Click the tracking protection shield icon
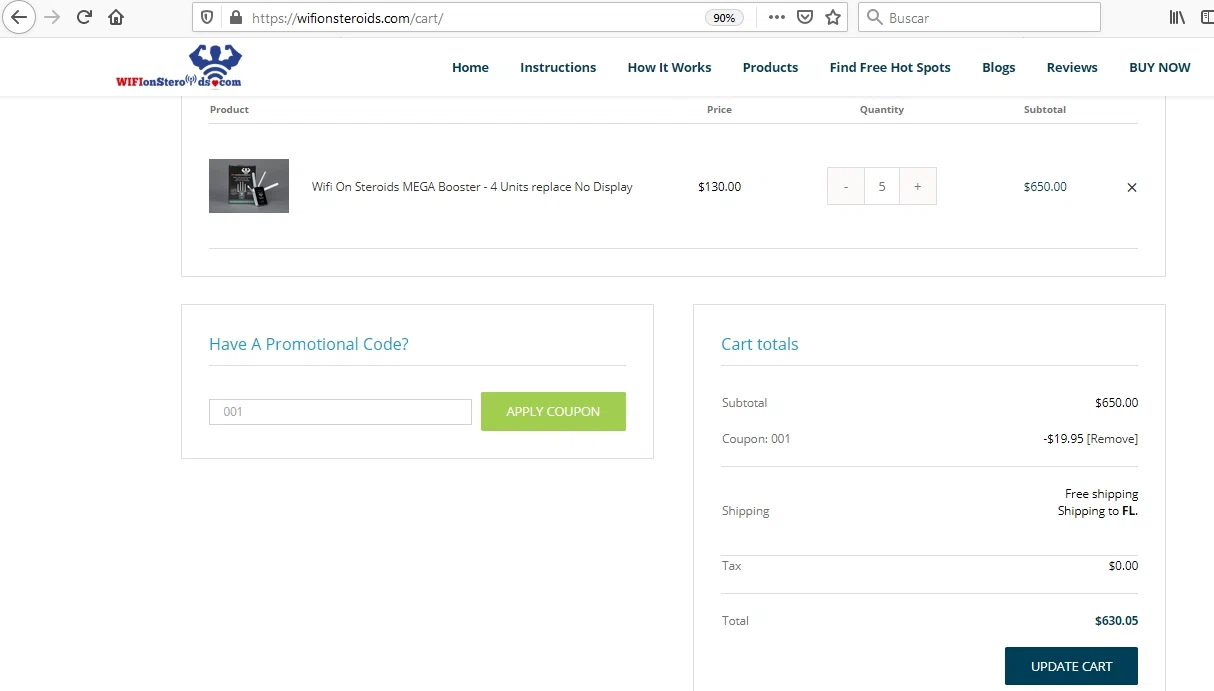The height and width of the screenshot is (691, 1214). pos(207,17)
